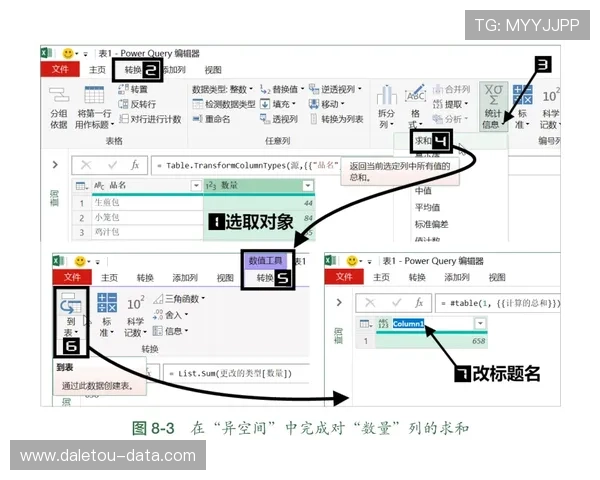This screenshot has width=600, height=480.
Task: Click 科学记数 icon in 数值工具 window
Action: click(136, 304)
